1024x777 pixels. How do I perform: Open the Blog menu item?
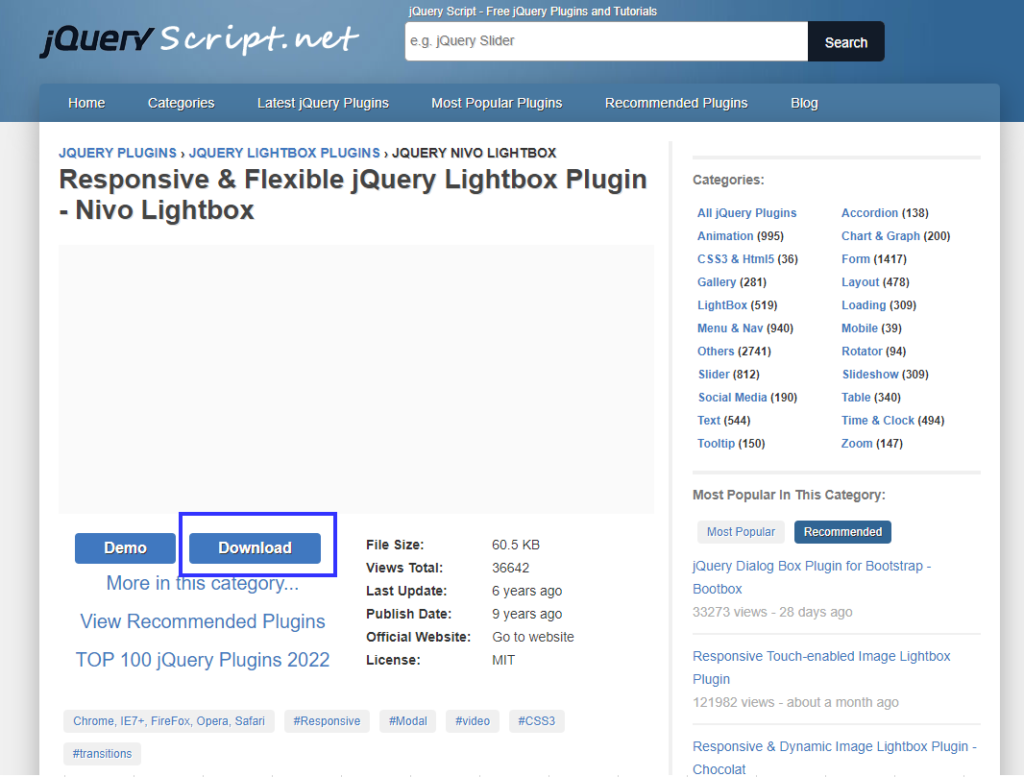tap(803, 103)
